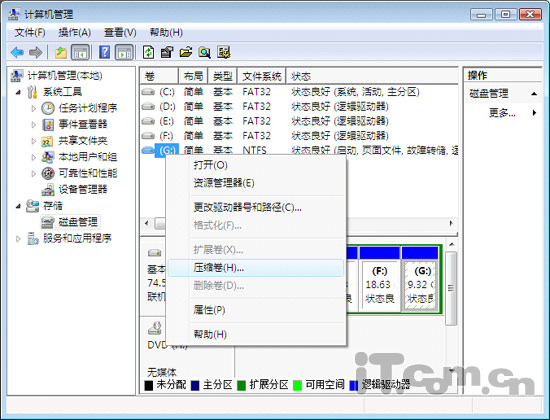
Task: Click the blue Help question mark icon
Action: [105, 53]
